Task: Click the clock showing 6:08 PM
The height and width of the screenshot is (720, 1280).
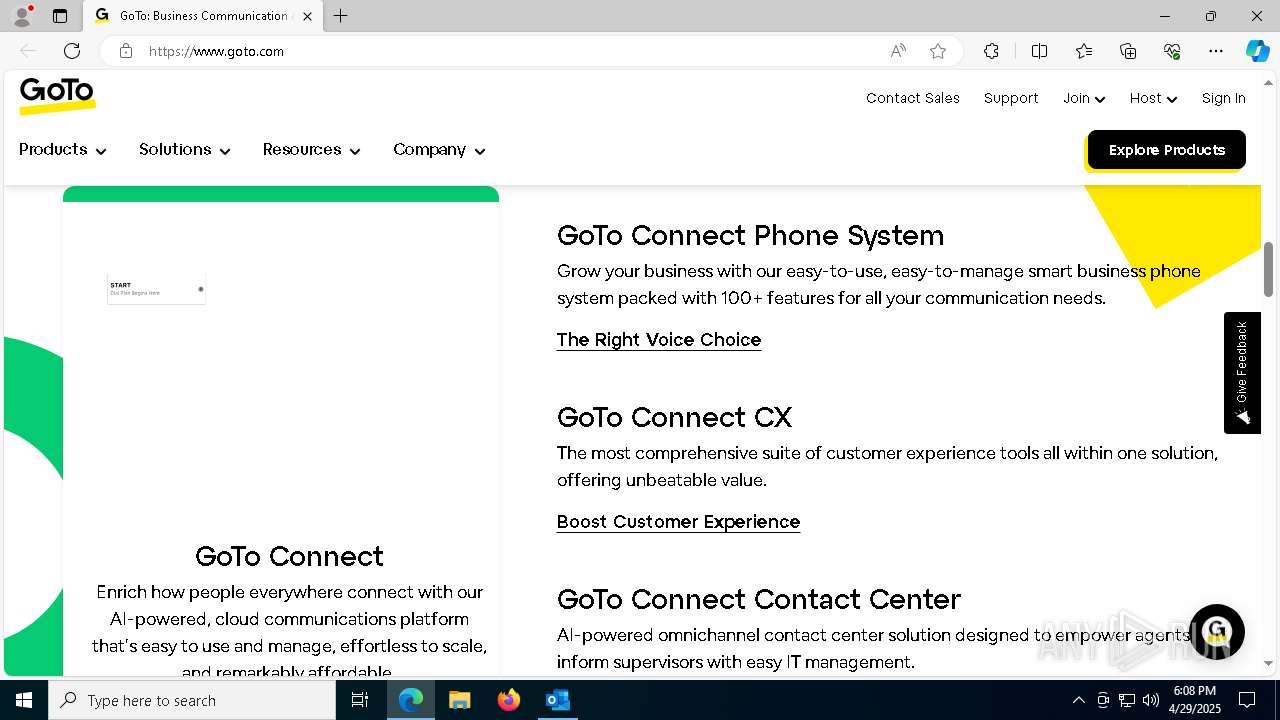Action: (1195, 691)
